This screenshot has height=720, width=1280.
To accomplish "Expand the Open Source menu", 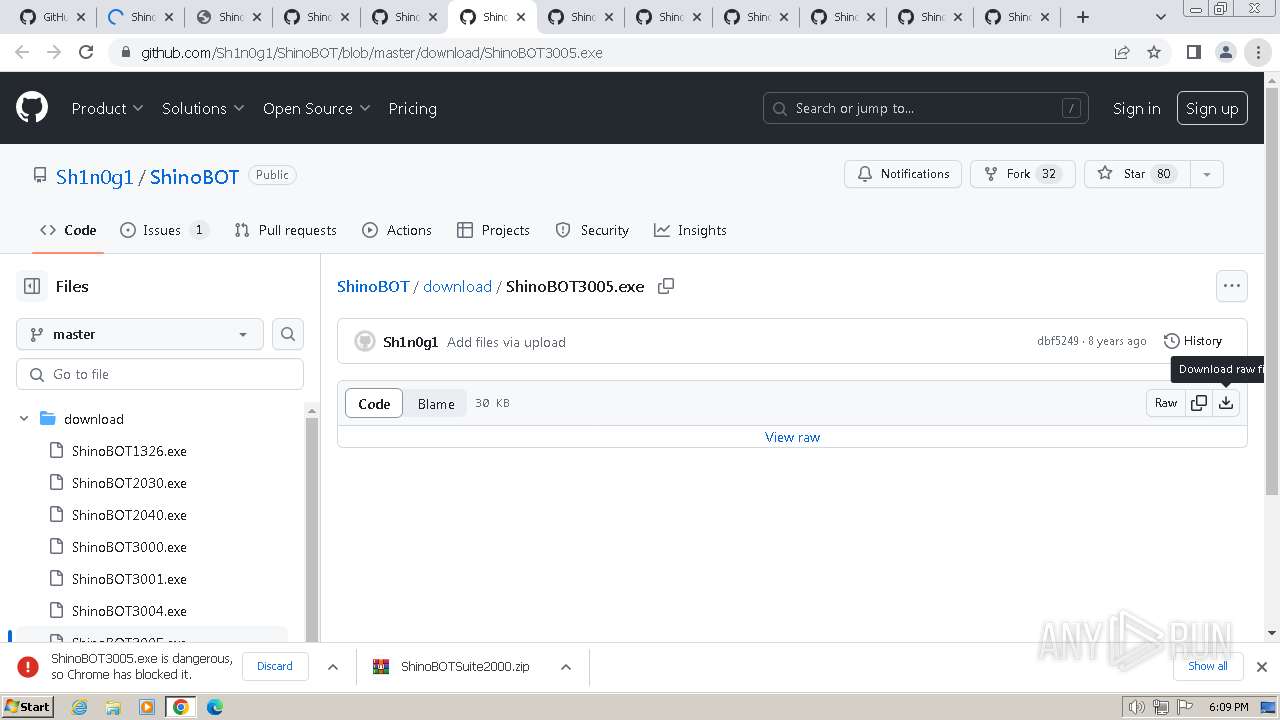I will (x=316, y=108).
